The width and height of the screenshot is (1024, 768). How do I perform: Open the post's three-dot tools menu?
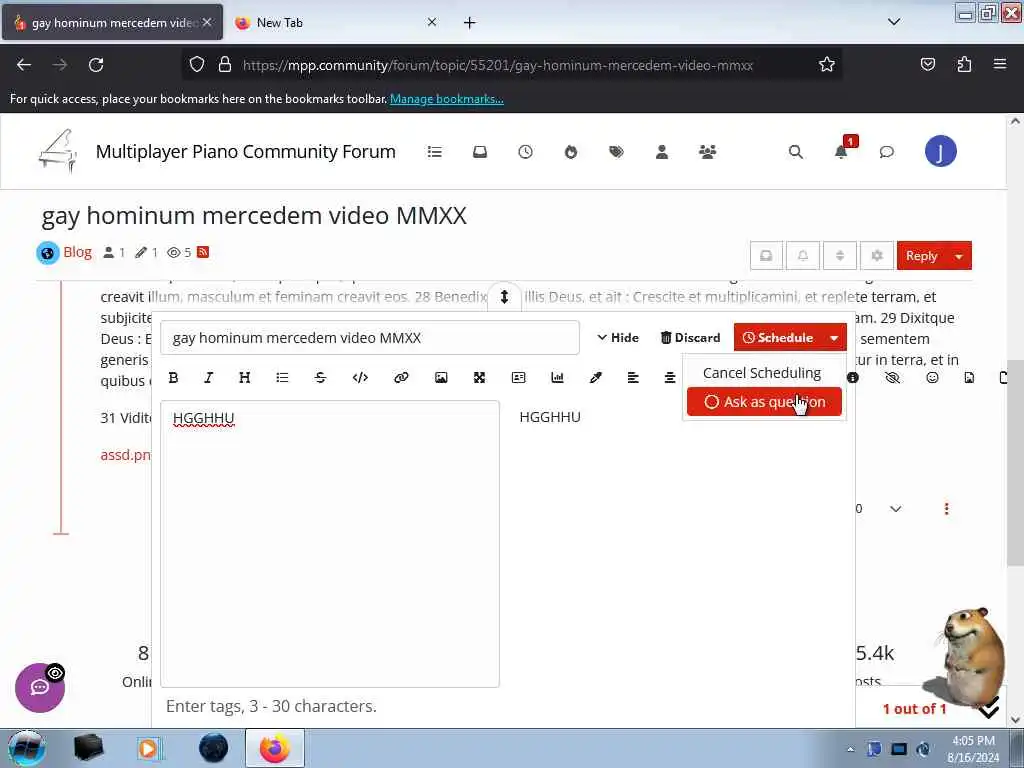coord(946,509)
